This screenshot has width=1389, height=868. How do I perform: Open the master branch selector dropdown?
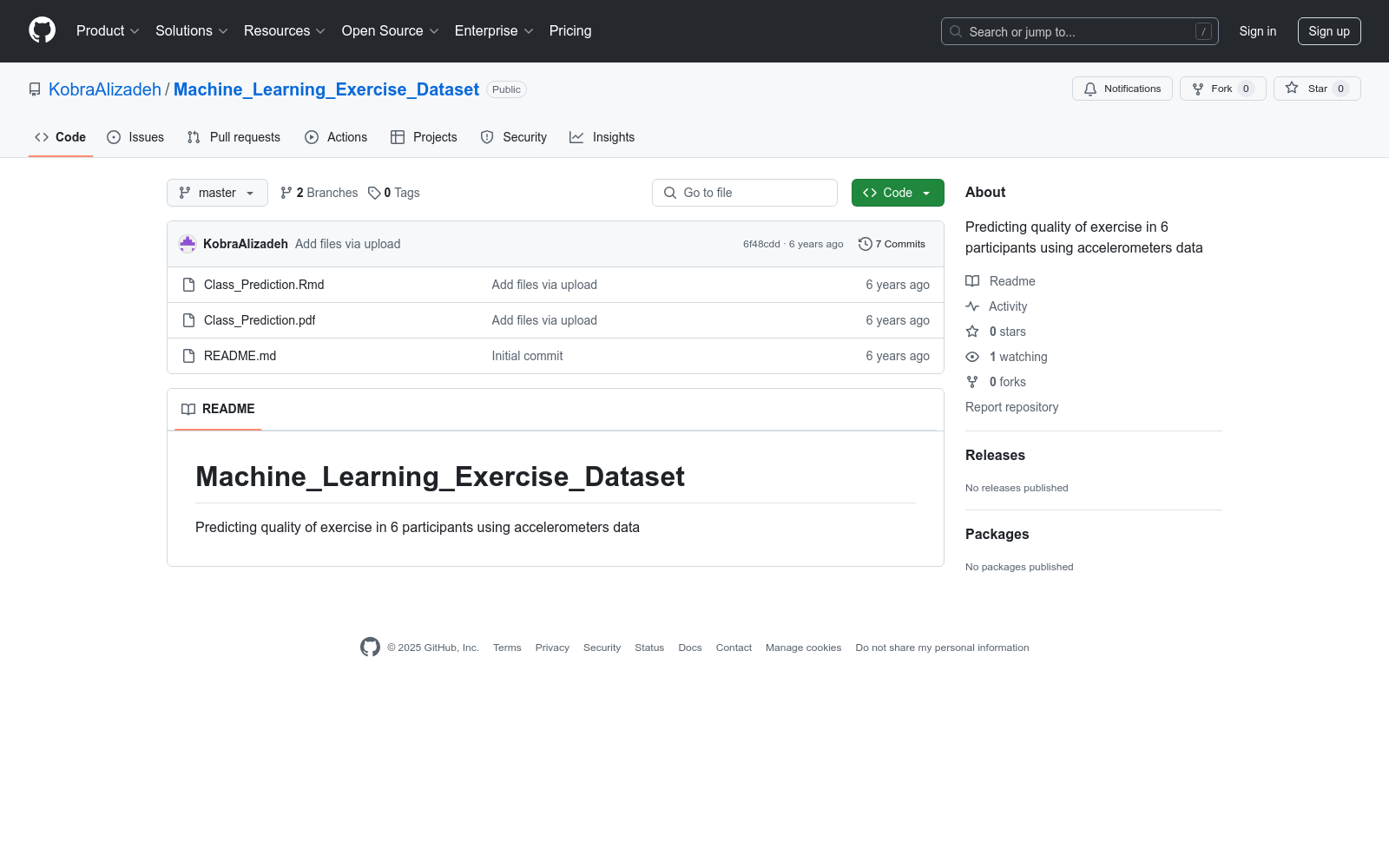217,193
